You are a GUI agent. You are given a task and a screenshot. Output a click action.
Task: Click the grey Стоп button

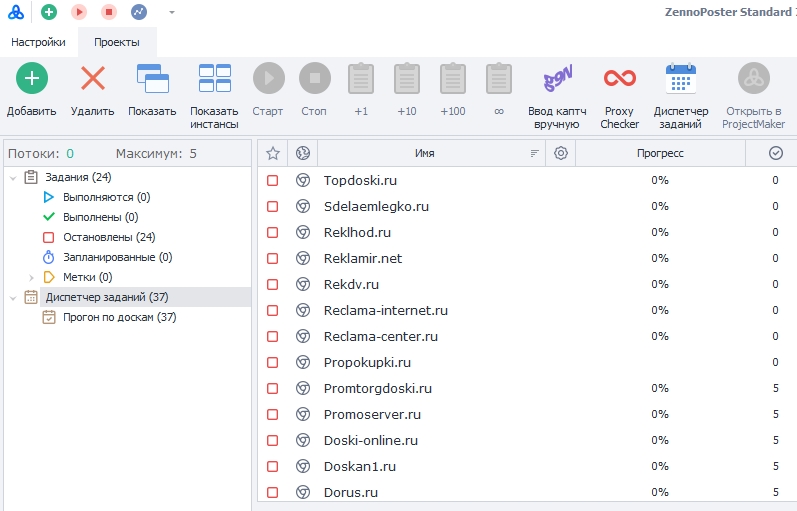coord(315,78)
